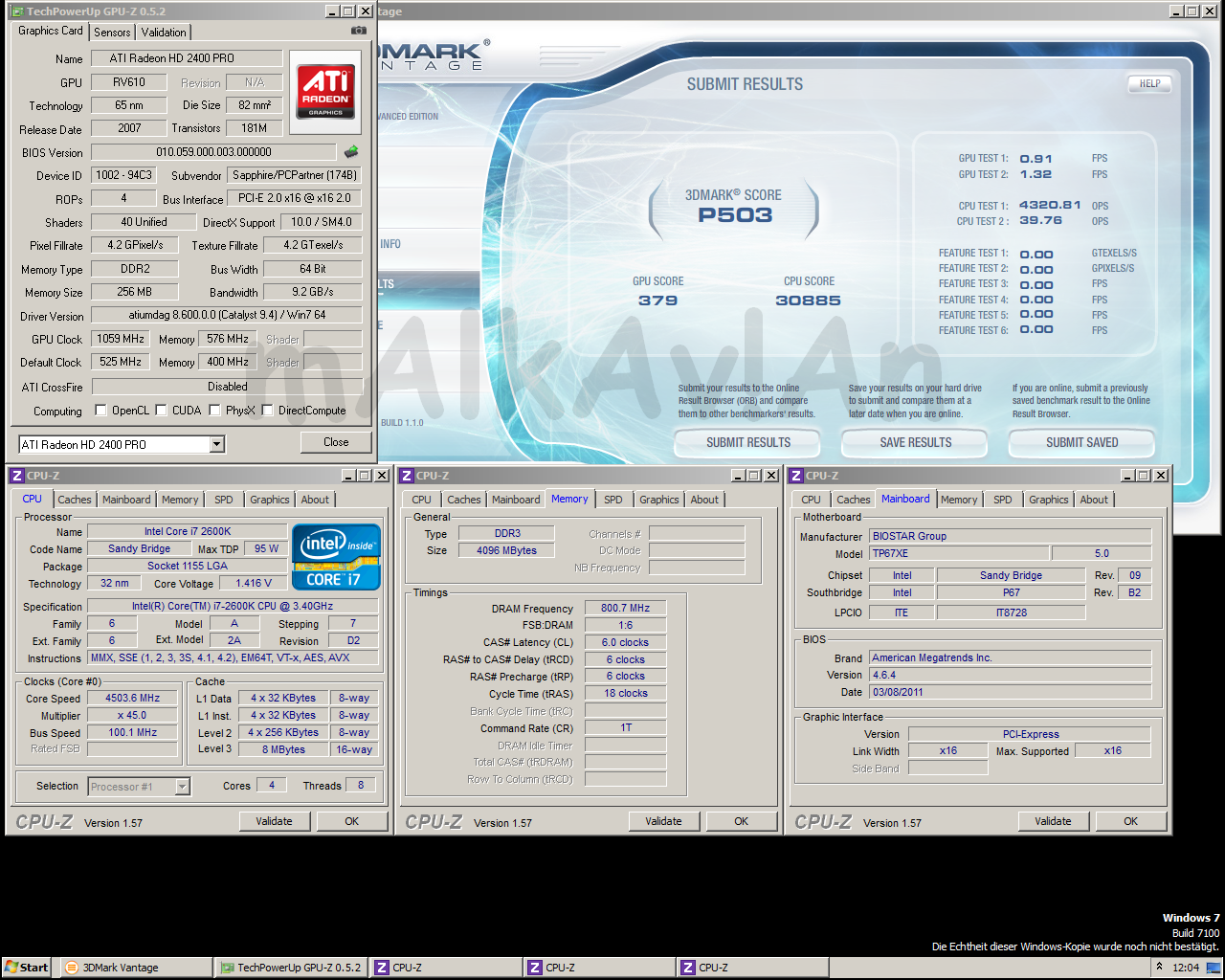Switch to the GPU-Z Validation tab
This screenshot has width=1225, height=980.
(x=164, y=33)
